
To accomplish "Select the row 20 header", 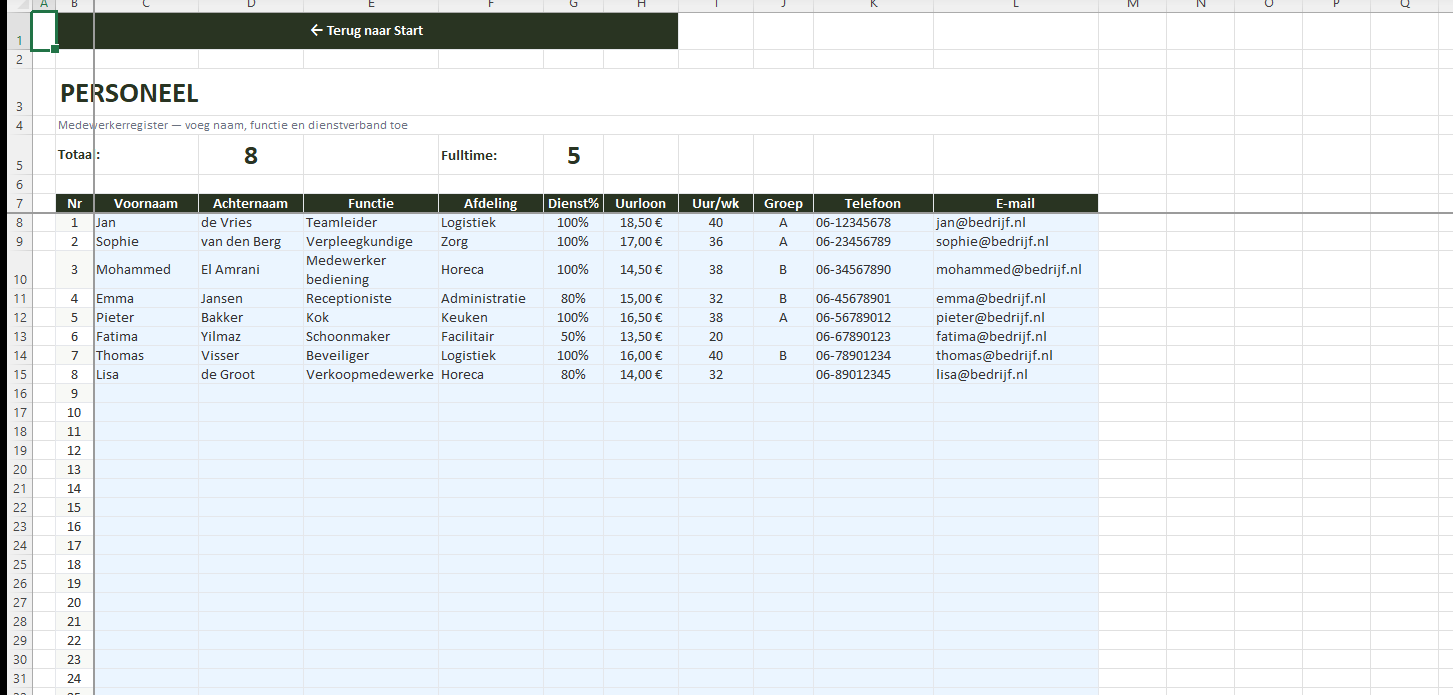I will [x=16, y=469].
